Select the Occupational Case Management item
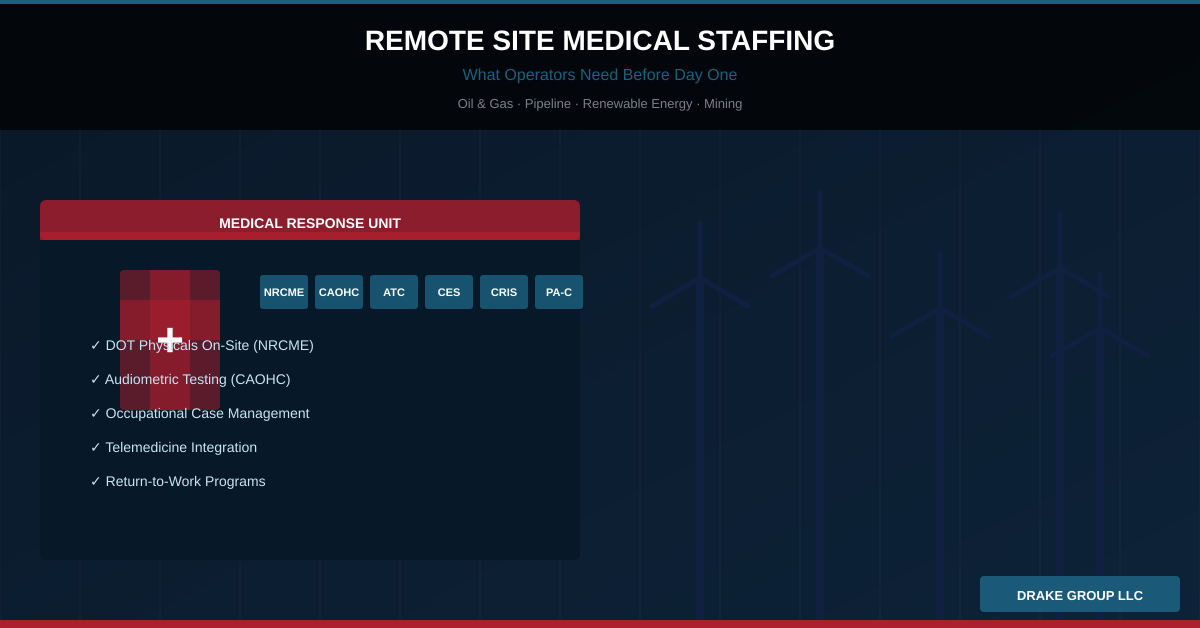1200x628 pixels. (200, 413)
